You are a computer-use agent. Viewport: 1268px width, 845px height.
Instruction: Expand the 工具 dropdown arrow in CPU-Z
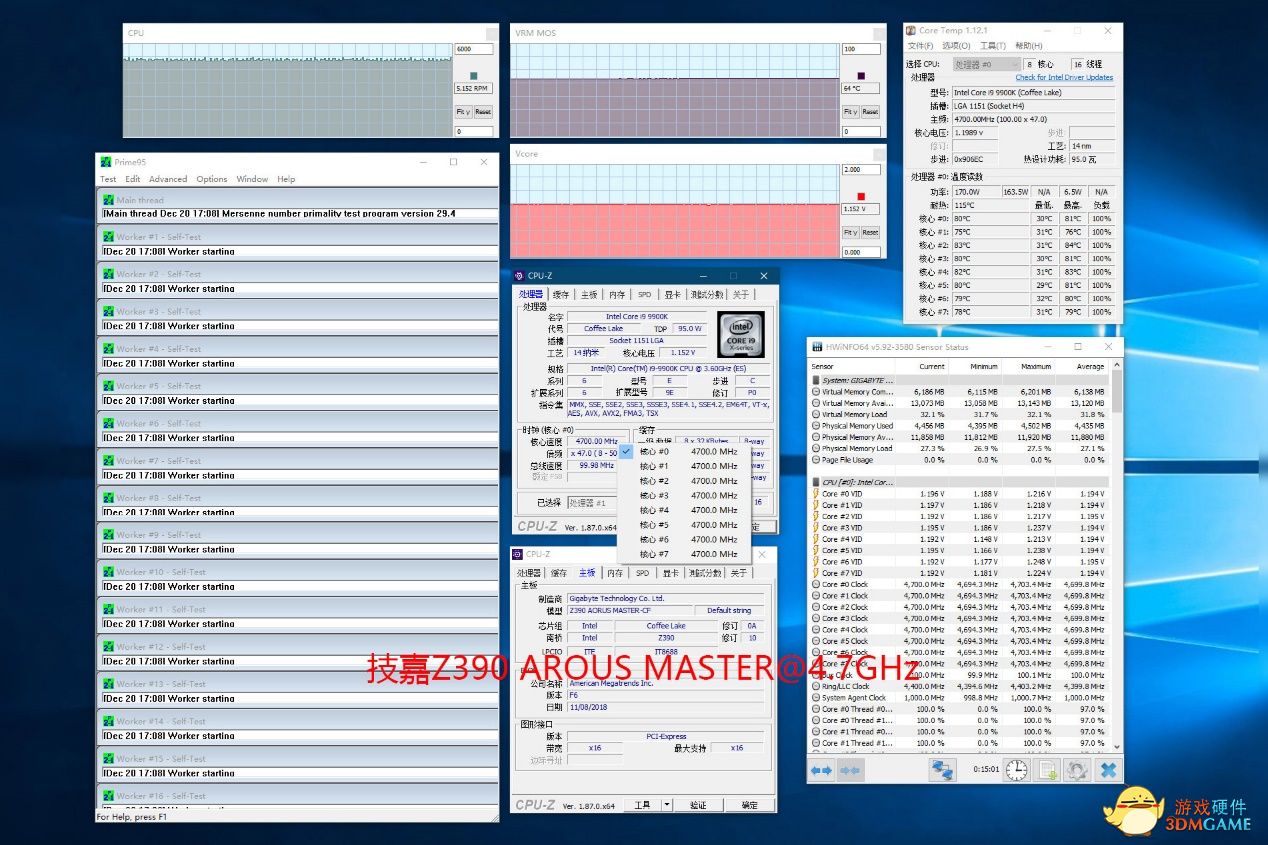click(667, 805)
